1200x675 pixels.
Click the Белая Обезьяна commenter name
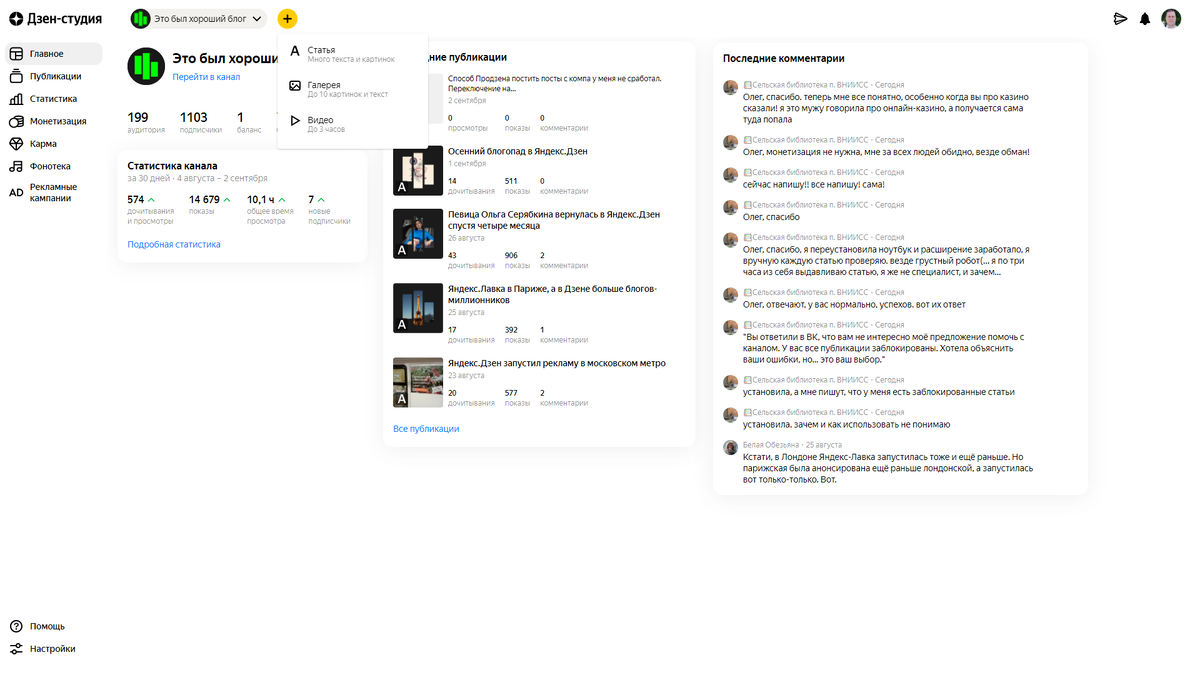pos(770,444)
